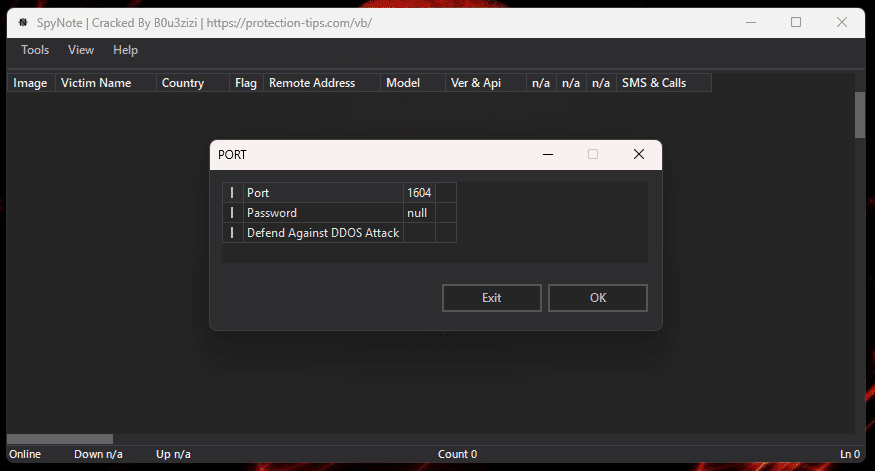Viewport: 875px width, 471px height.
Task: Click the Ln 0 status entry
Action: point(850,454)
